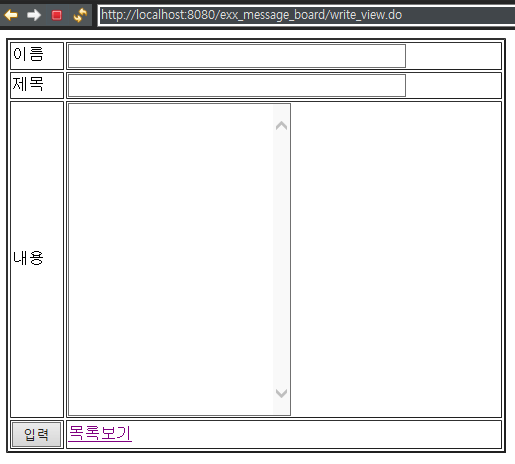Viewport: 515px width, 464px height.
Task: Go back with the left arrow icon
Action: click(11, 15)
